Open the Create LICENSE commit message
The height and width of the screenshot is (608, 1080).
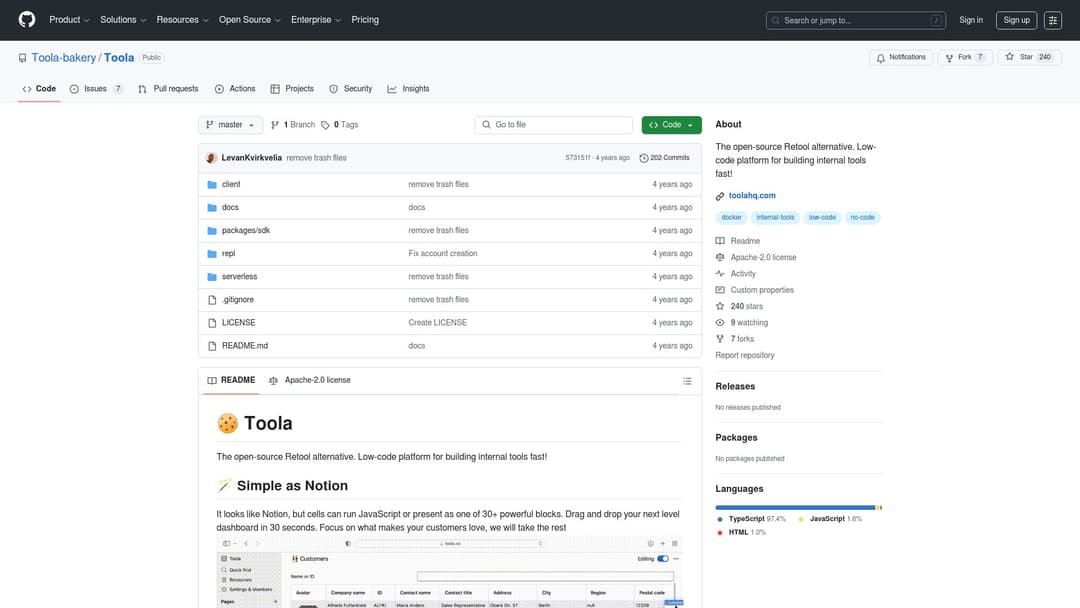point(437,323)
